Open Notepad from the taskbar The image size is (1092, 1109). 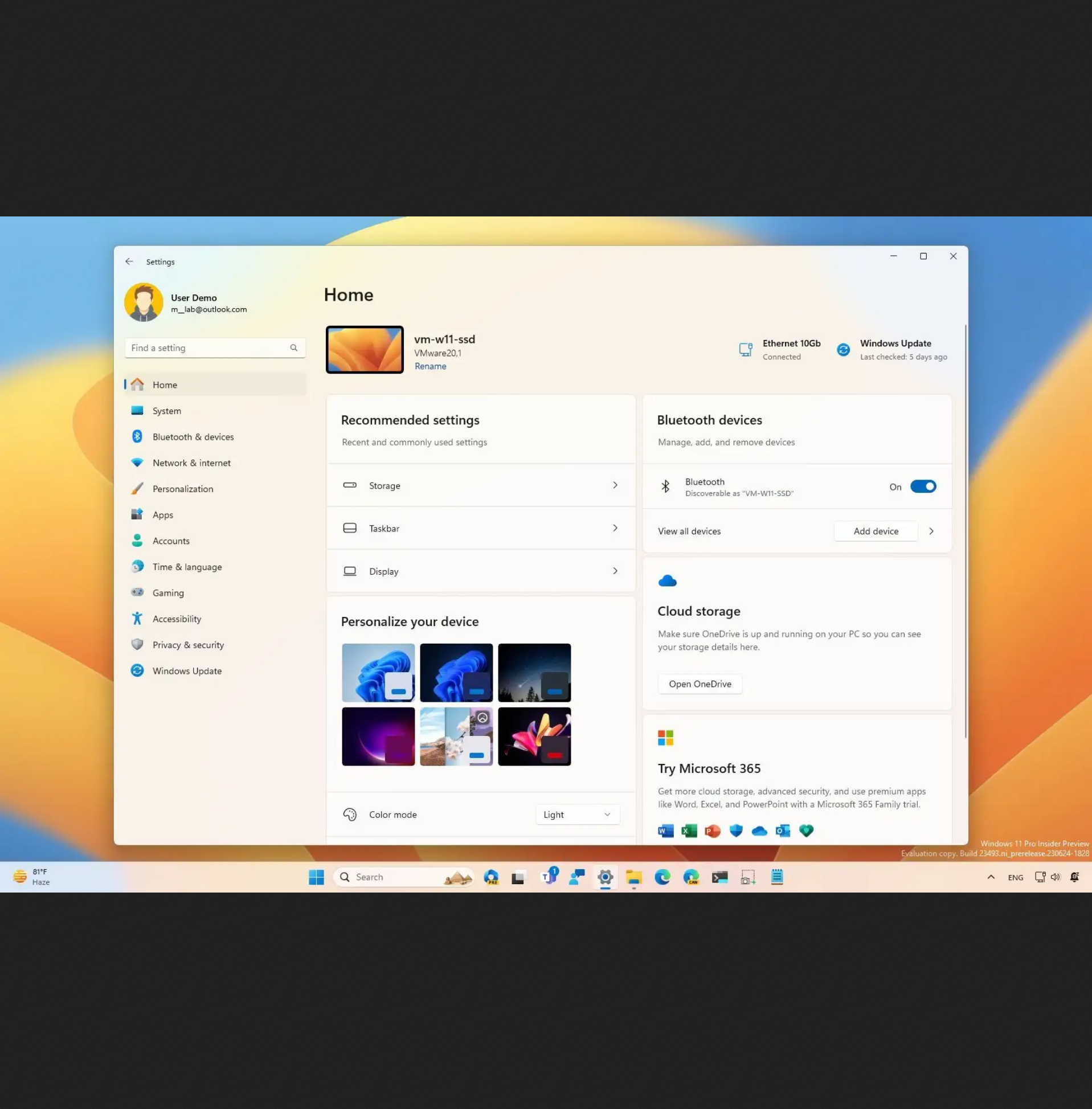777,877
